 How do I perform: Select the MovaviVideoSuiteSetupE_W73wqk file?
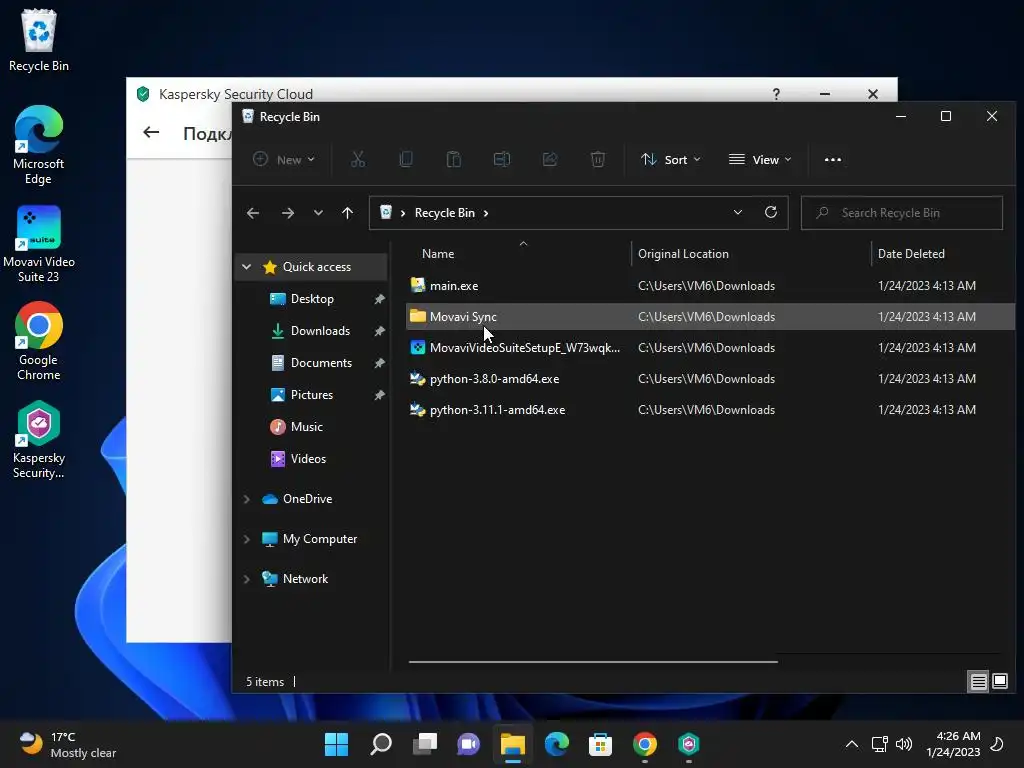711,348
